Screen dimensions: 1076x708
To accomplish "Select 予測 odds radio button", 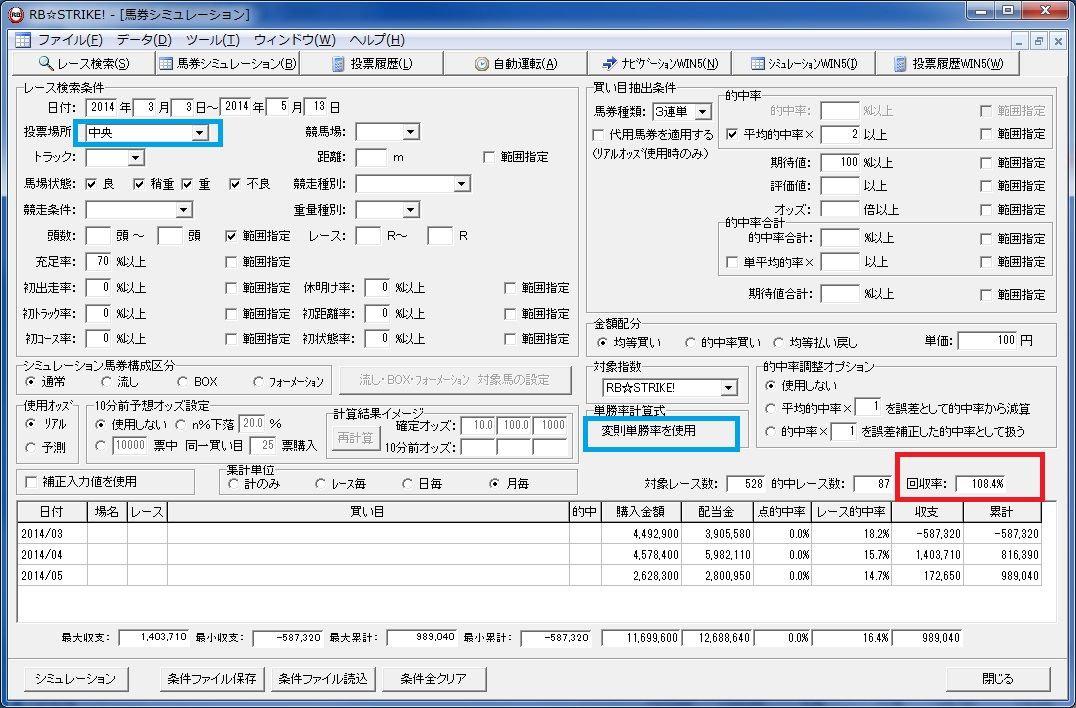I will (30, 447).
